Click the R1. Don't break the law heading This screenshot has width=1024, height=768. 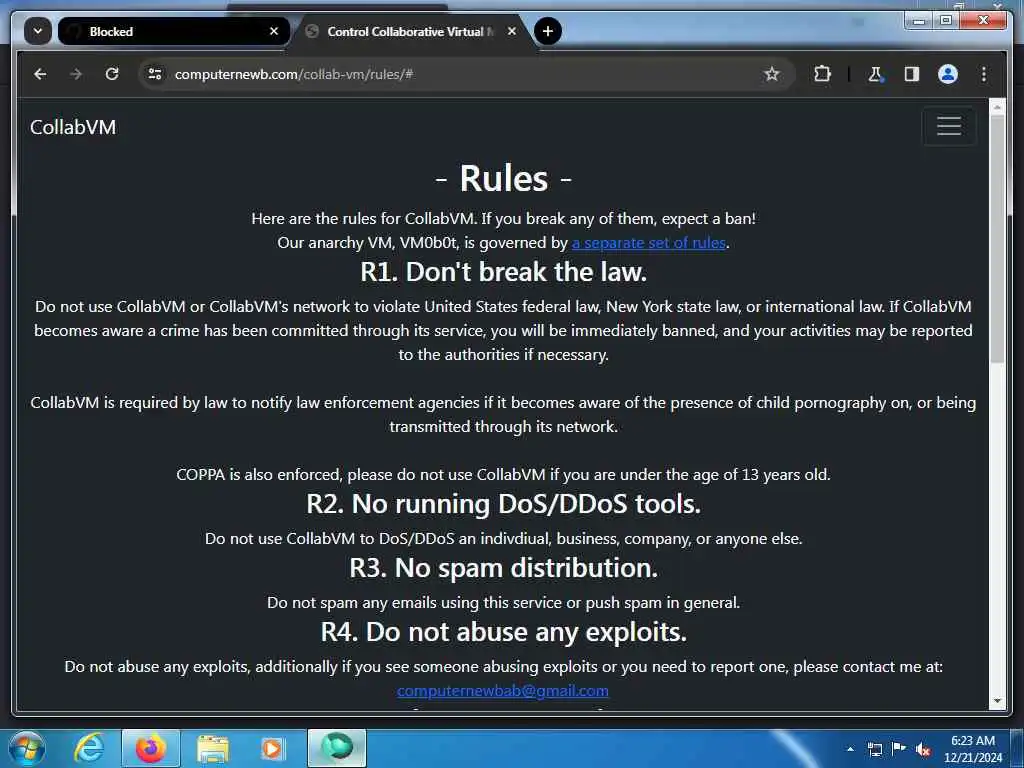click(x=504, y=272)
